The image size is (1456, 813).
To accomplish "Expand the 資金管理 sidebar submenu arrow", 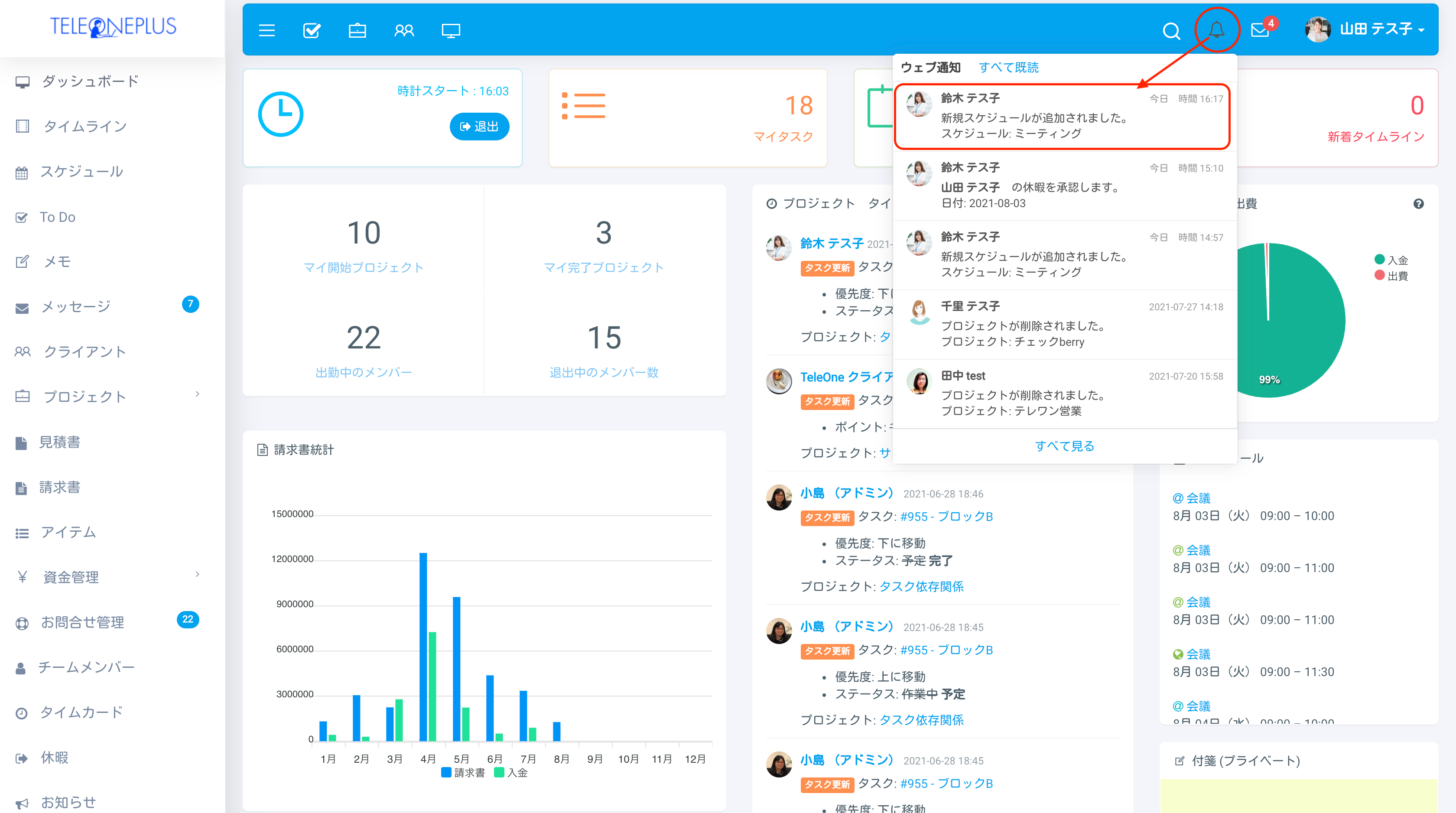I will 197,574.
